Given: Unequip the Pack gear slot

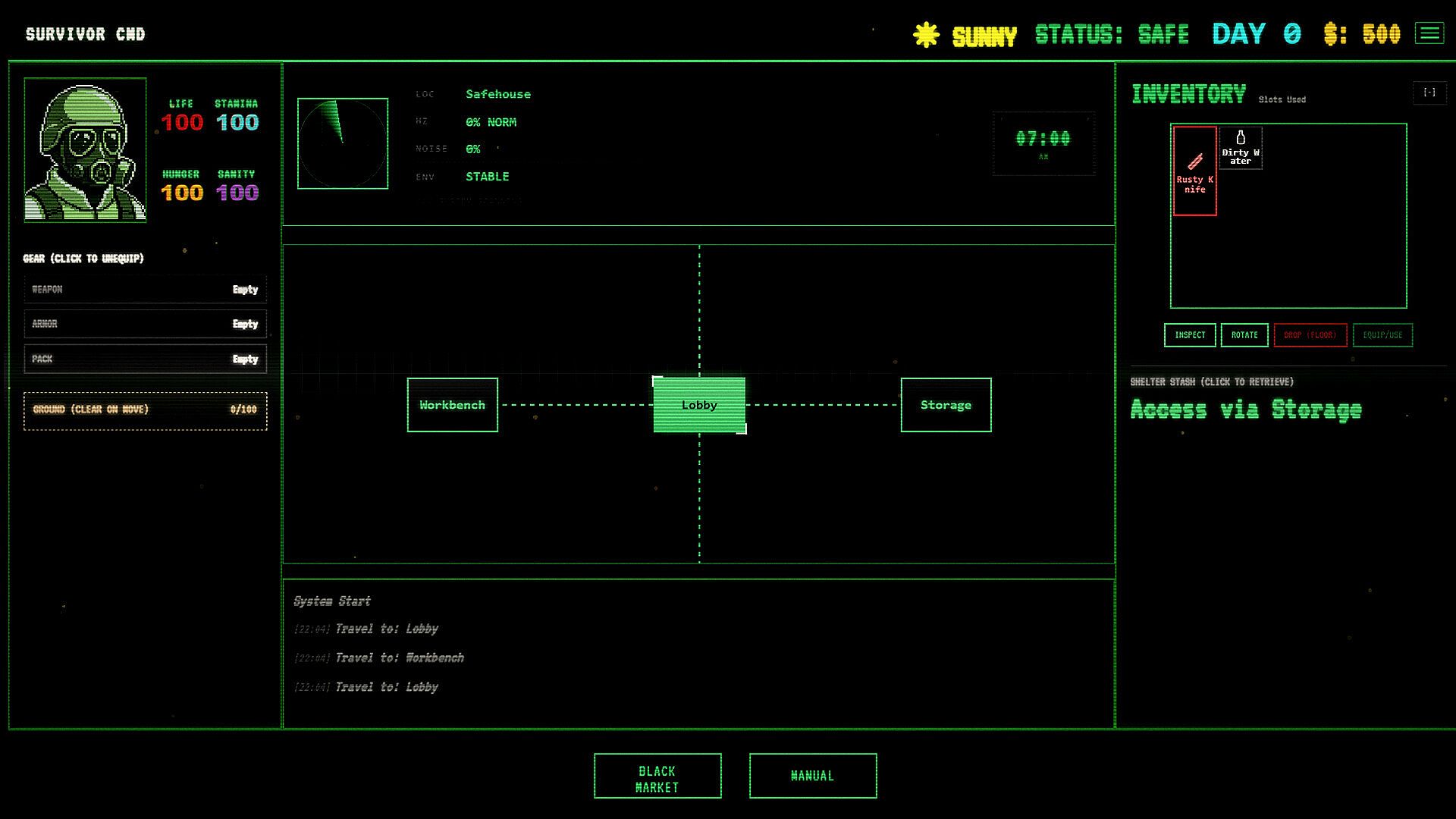Looking at the screenshot, I should [145, 359].
